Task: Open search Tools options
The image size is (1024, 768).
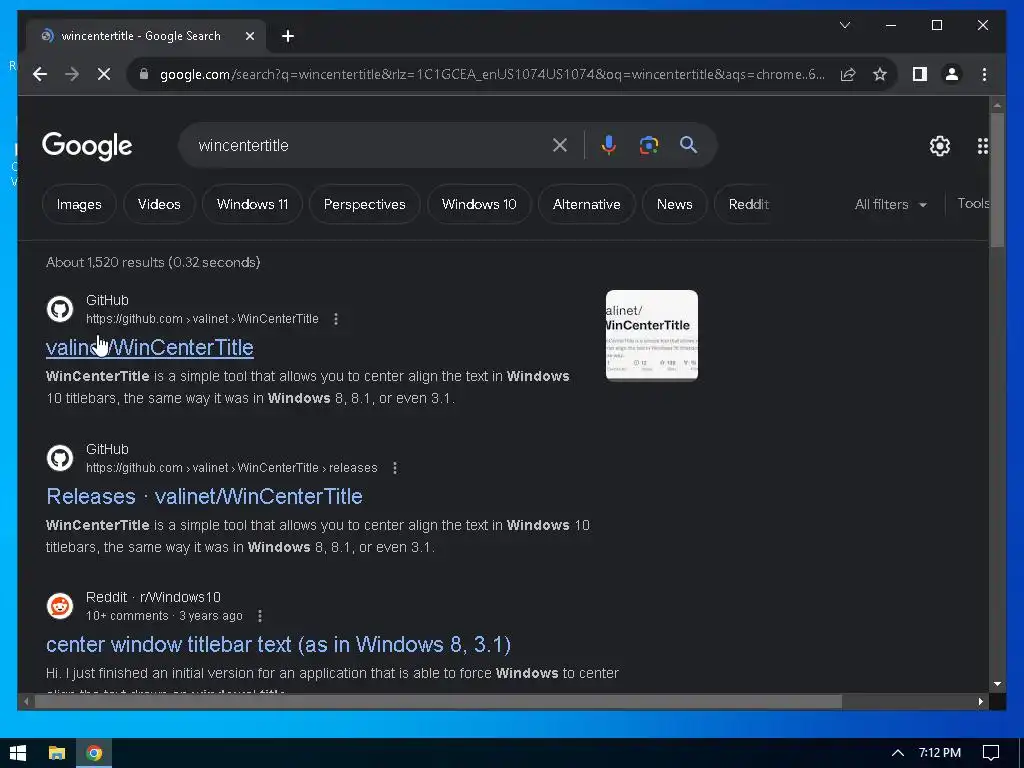Action: coord(973,204)
